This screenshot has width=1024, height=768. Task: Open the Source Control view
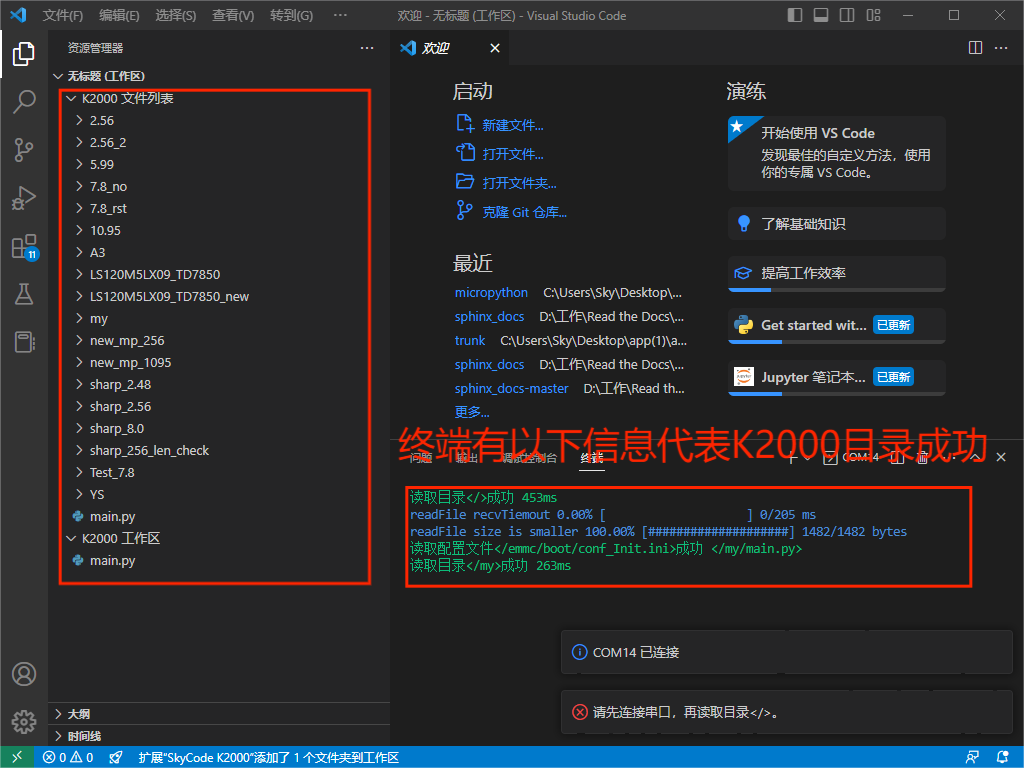(x=24, y=150)
